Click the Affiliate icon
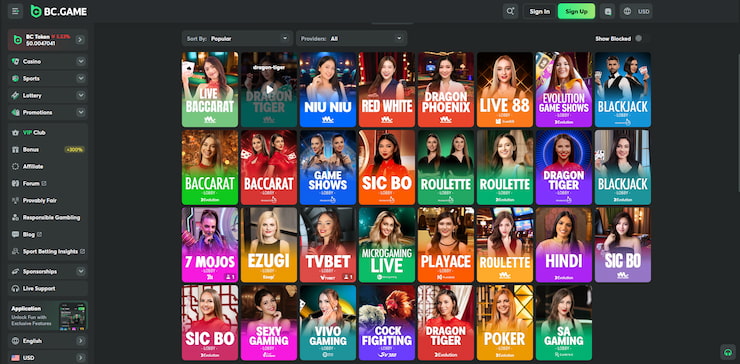 [x=16, y=167]
